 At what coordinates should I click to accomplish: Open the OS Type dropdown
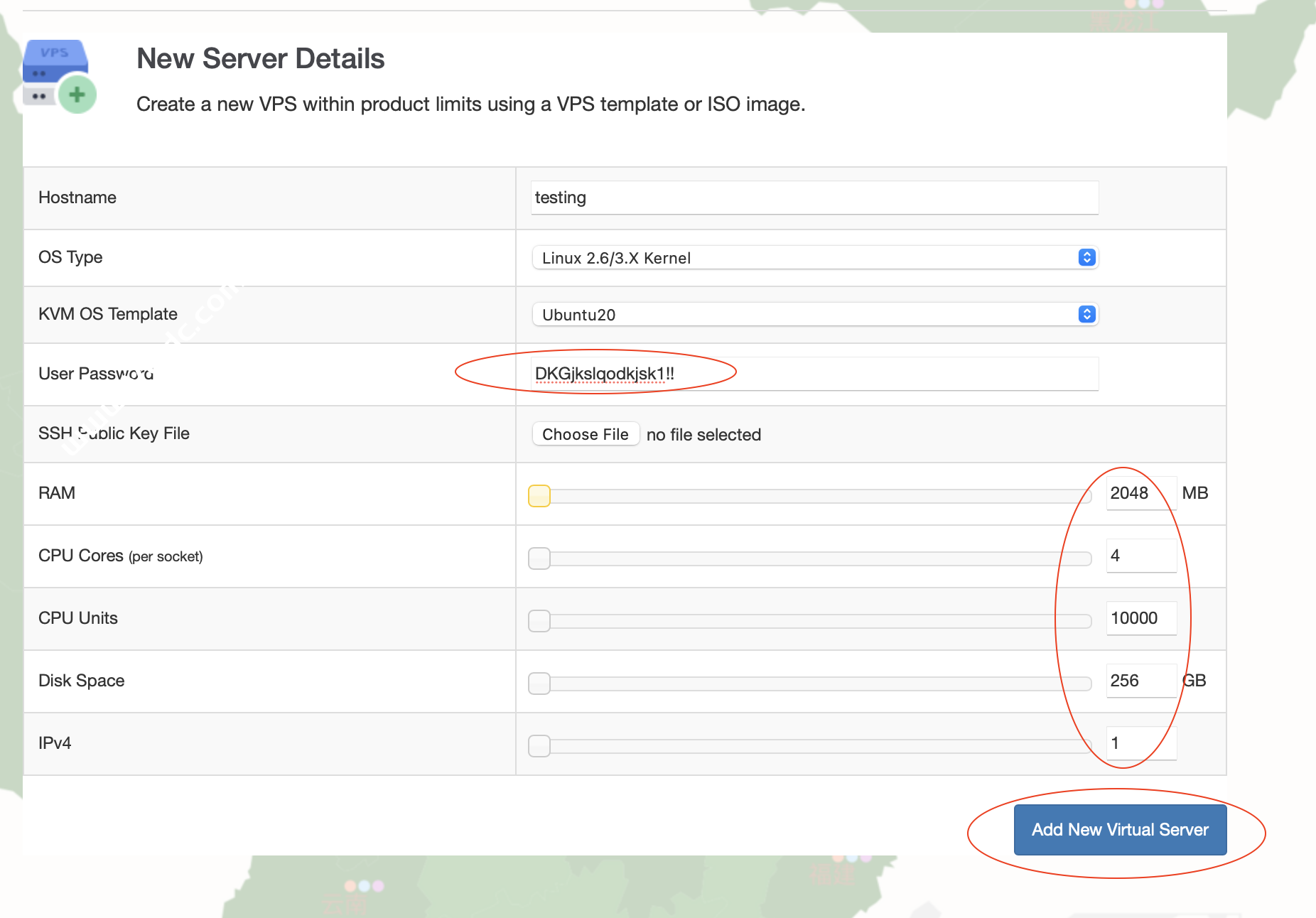coord(814,258)
